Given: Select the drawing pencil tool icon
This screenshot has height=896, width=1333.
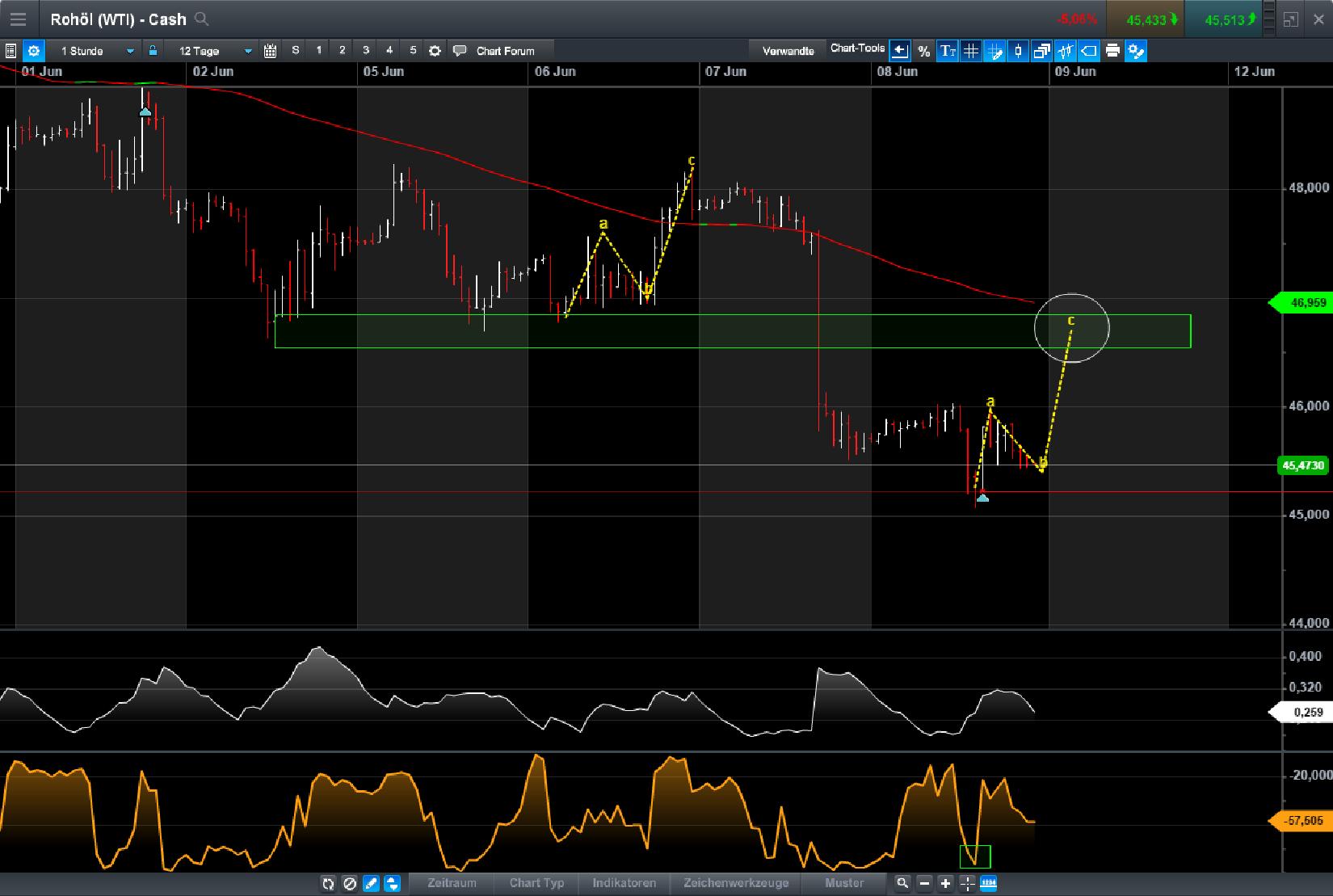Looking at the screenshot, I should (x=994, y=50).
